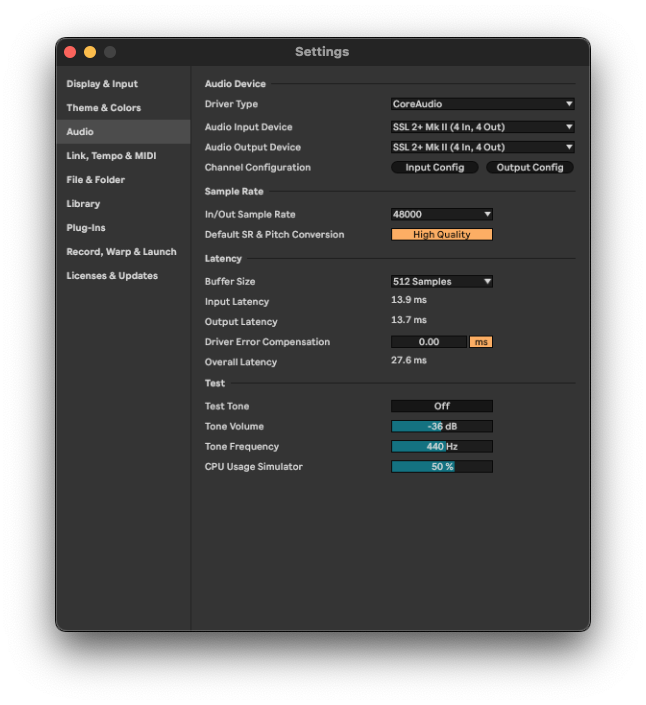
Task: Click the Output Latency value 13.7 ms
Action: pos(409,320)
